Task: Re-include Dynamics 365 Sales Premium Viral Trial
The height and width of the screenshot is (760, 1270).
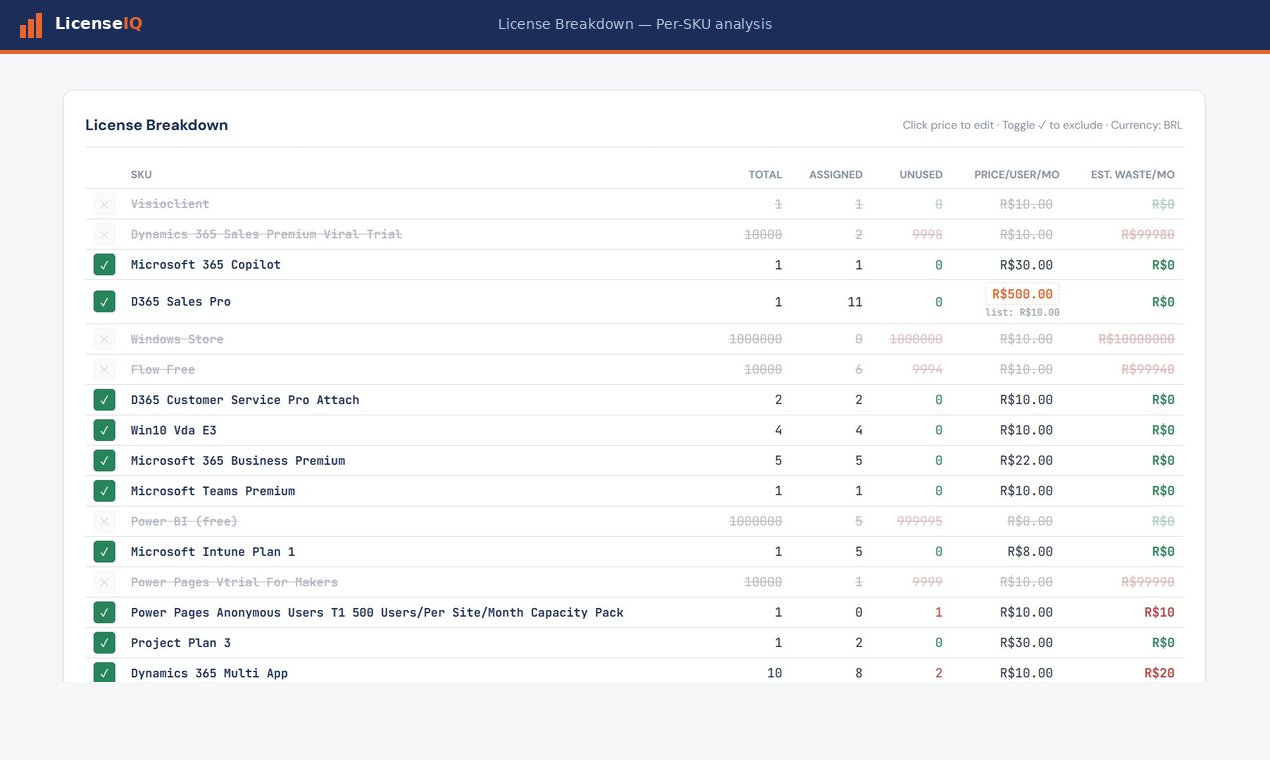Action: [x=104, y=234]
